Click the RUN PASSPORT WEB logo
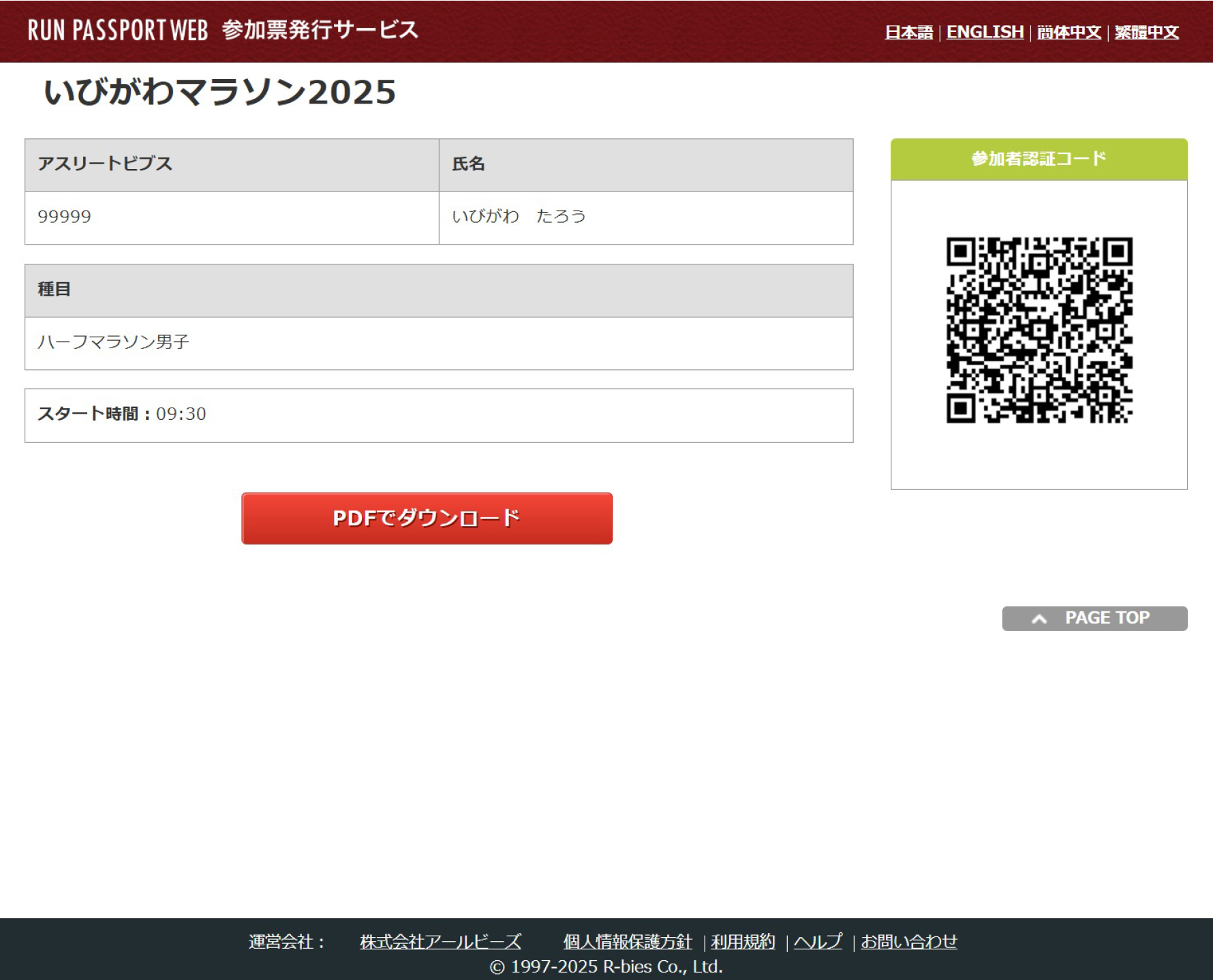This screenshot has height=980, width=1213. [117, 31]
